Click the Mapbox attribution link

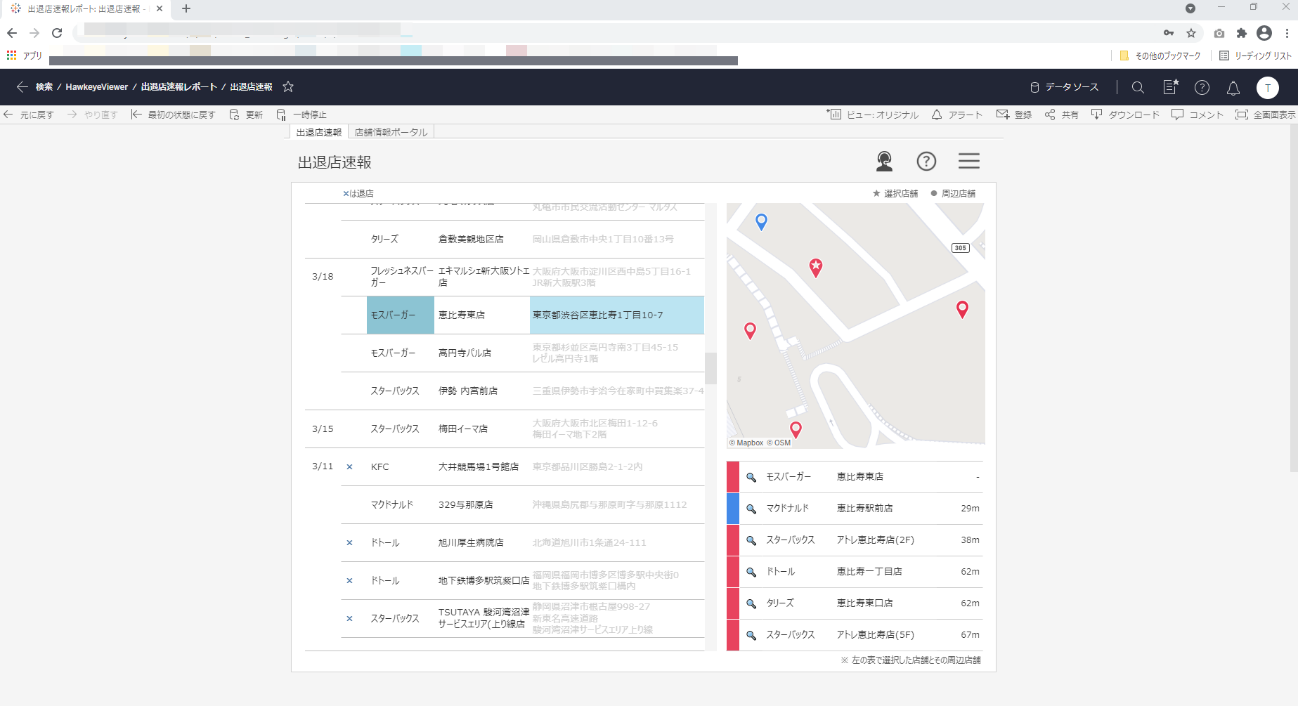click(x=746, y=442)
